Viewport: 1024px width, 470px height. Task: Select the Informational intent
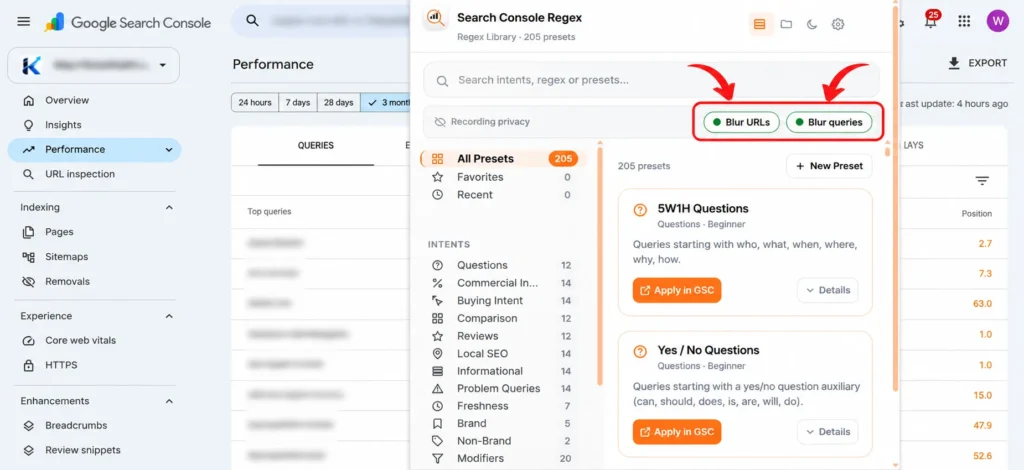pyautogui.click(x=502, y=371)
